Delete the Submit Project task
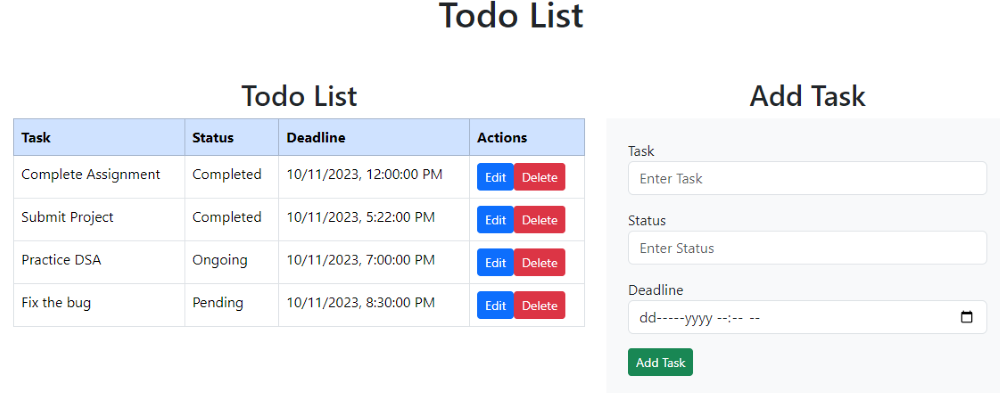This screenshot has height=393, width=1000. [540, 219]
